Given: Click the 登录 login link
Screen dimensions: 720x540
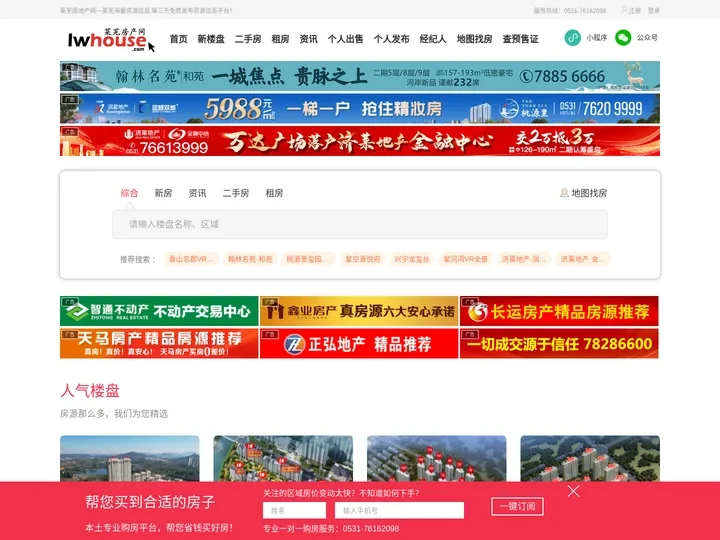Looking at the screenshot, I should pyautogui.click(x=654, y=10).
